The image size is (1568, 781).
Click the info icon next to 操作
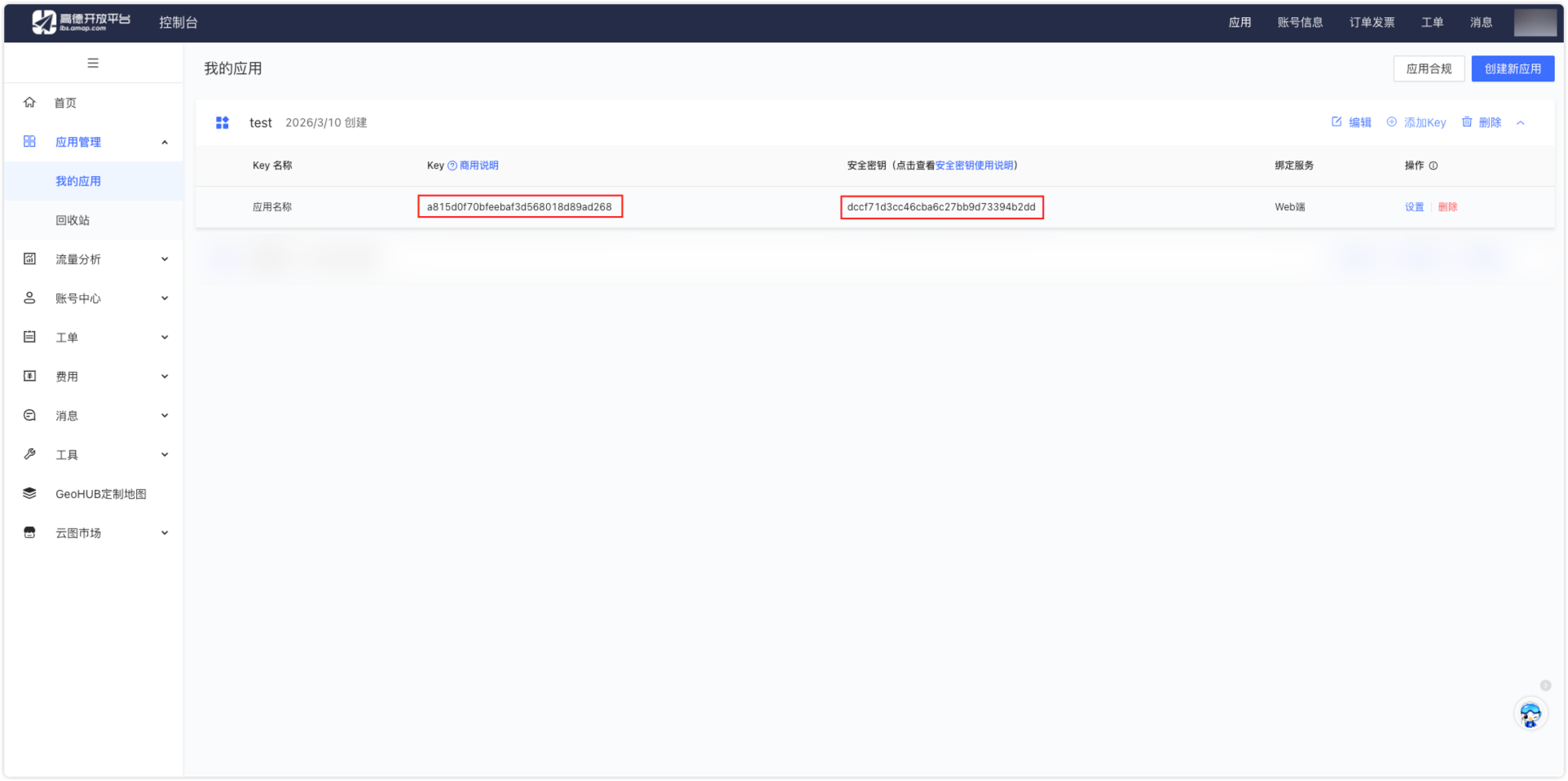[x=1433, y=165]
